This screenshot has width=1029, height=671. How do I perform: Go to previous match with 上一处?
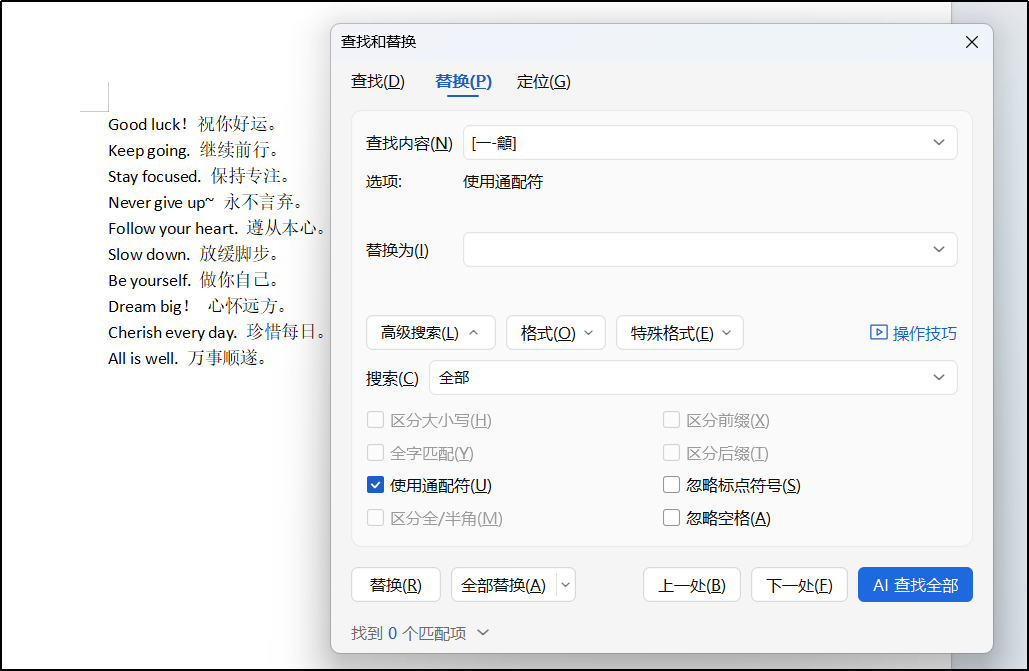tap(691, 585)
